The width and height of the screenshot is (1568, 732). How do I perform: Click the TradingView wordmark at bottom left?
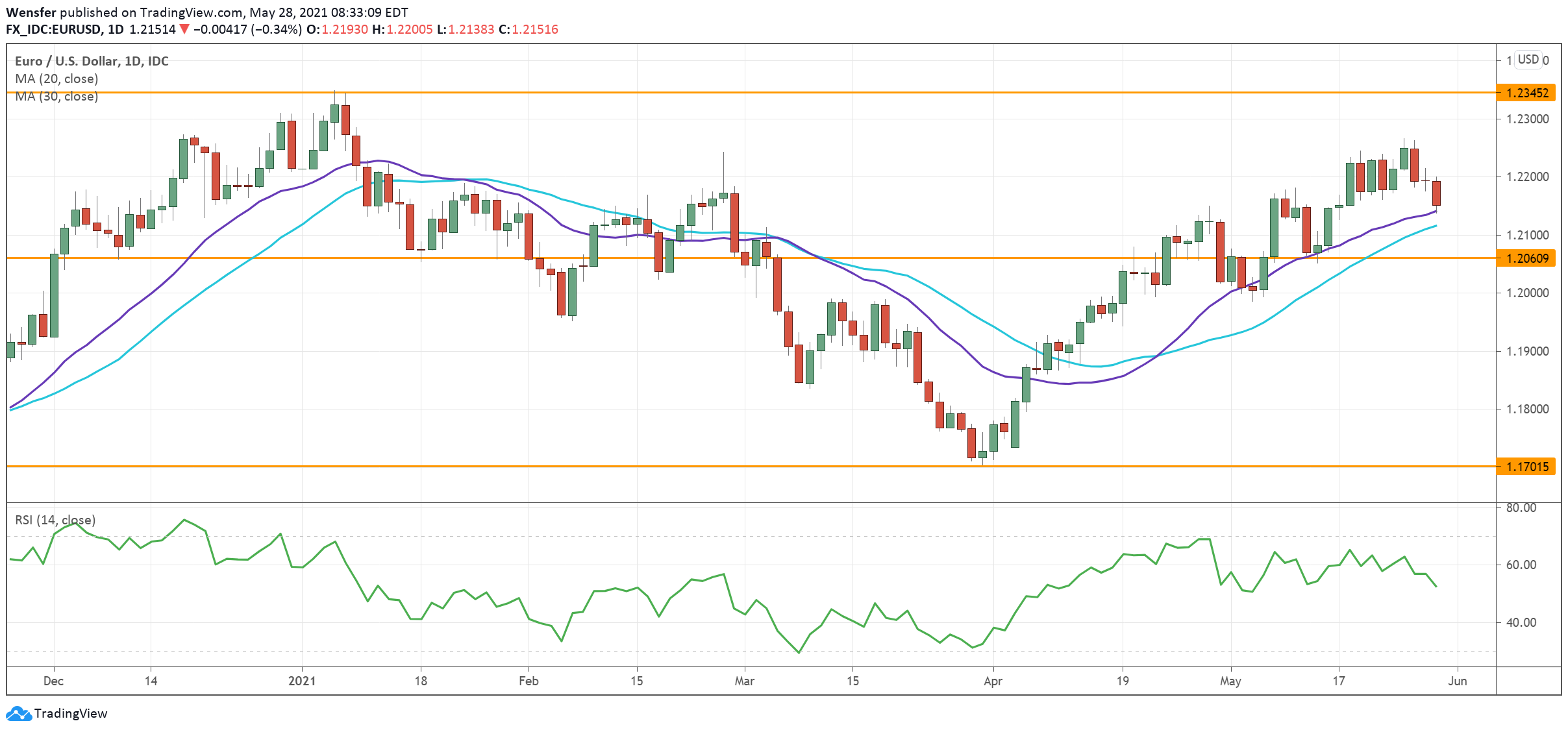[70, 714]
